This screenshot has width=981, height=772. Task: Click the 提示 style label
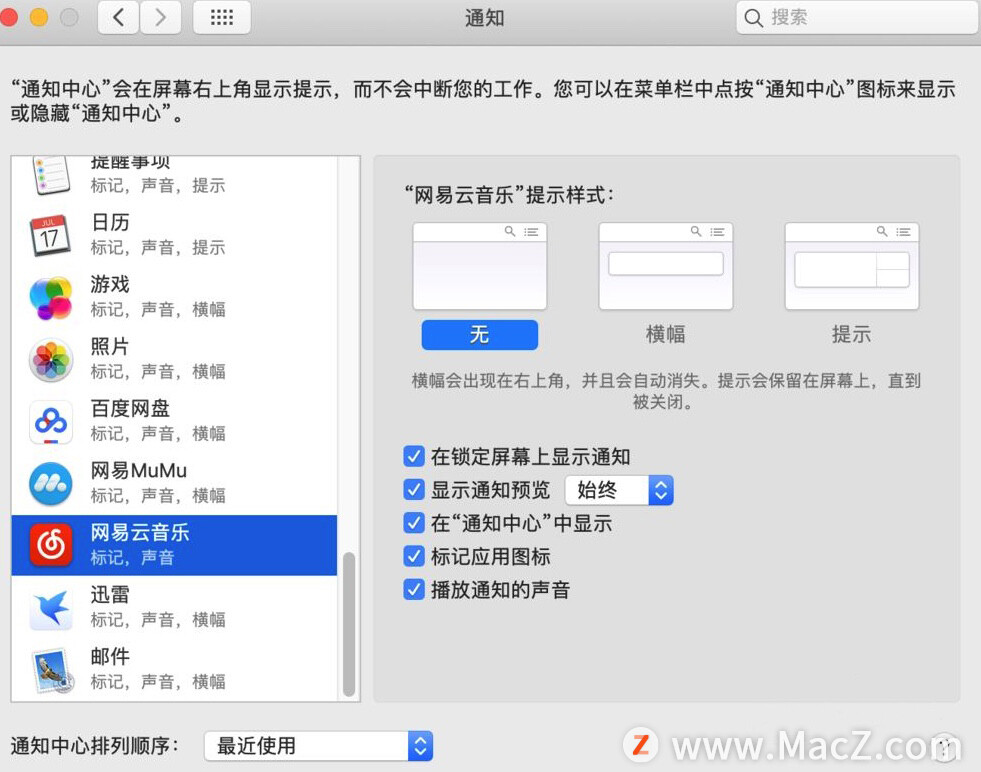click(x=851, y=335)
